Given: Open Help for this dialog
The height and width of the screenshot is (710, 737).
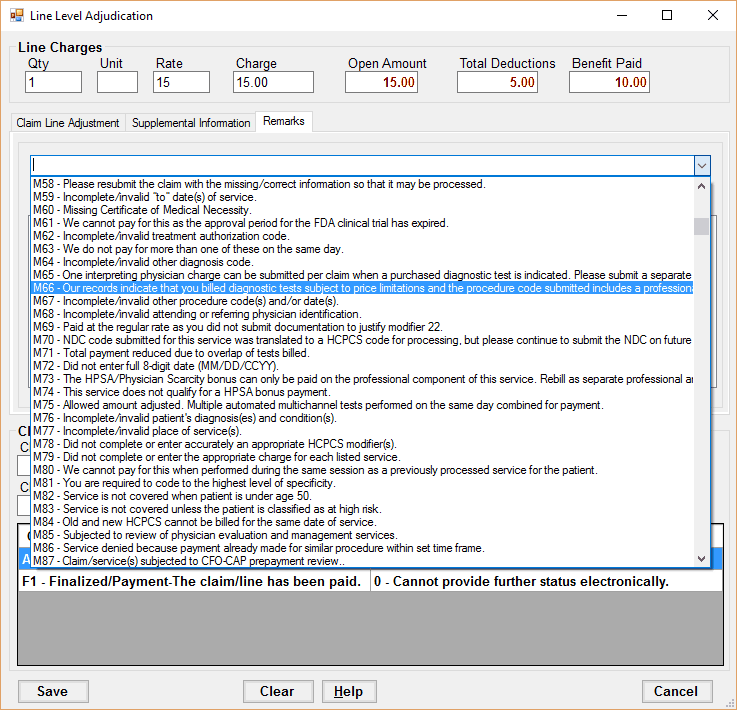Looking at the screenshot, I should [348, 691].
